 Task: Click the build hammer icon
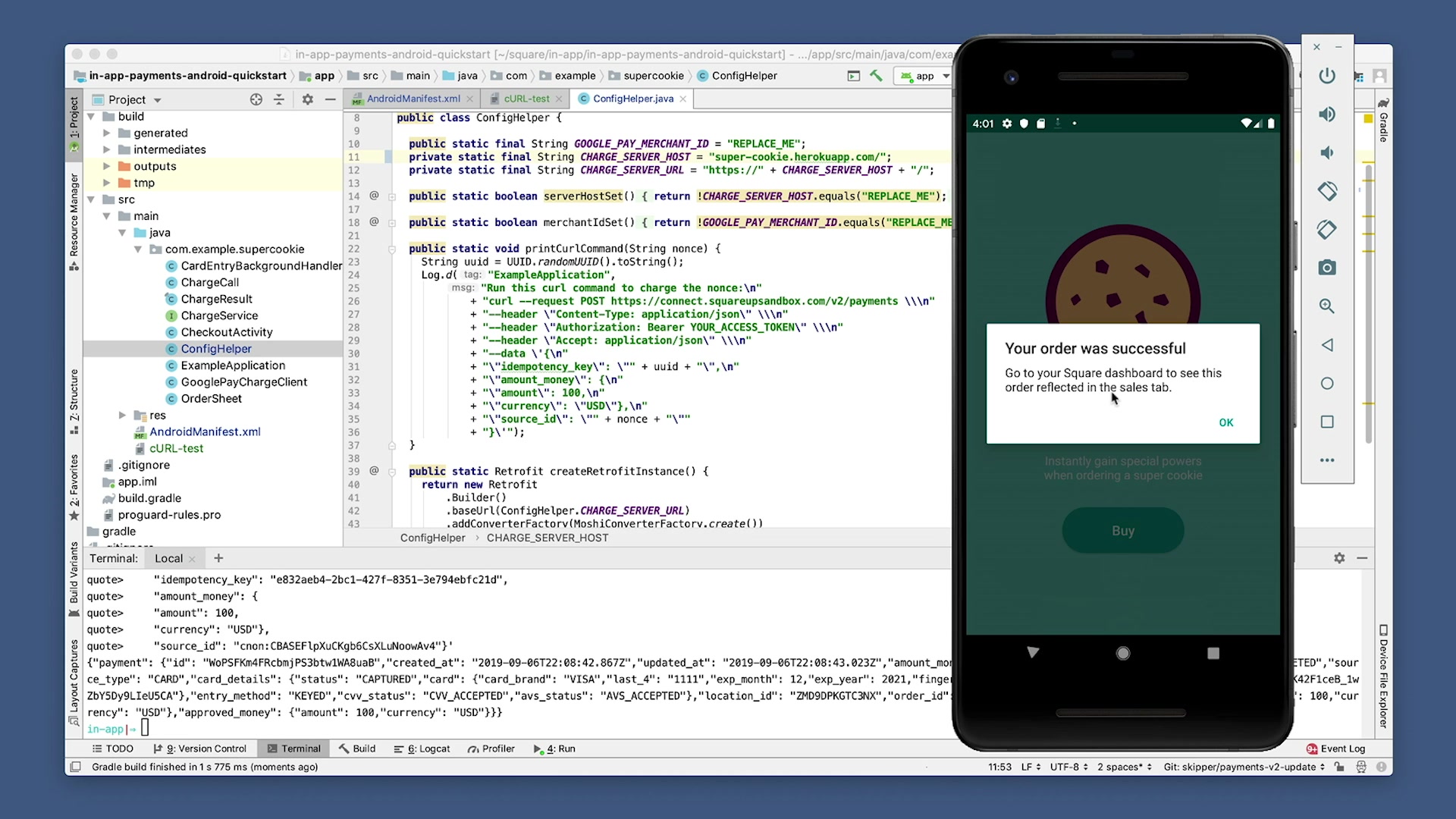pyautogui.click(x=876, y=76)
